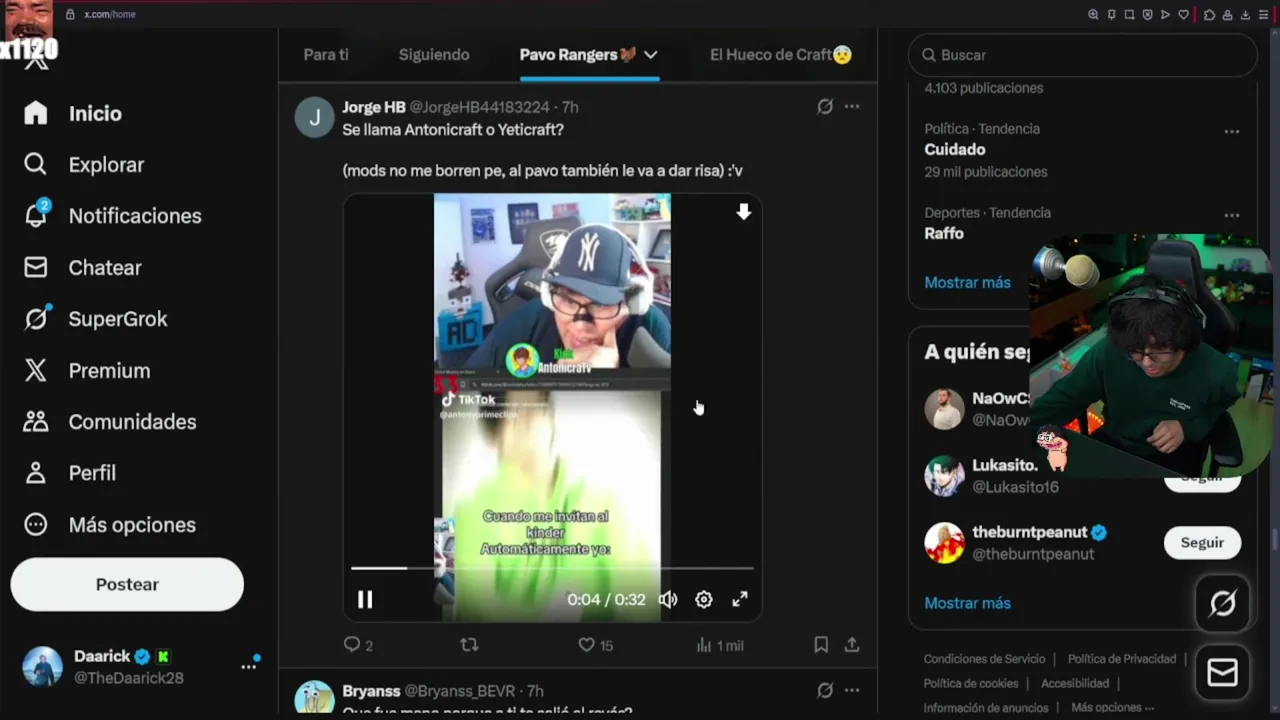Switch to El Hueco de Craft tab
Viewport: 1280px width, 720px height.
pos(781,55)
